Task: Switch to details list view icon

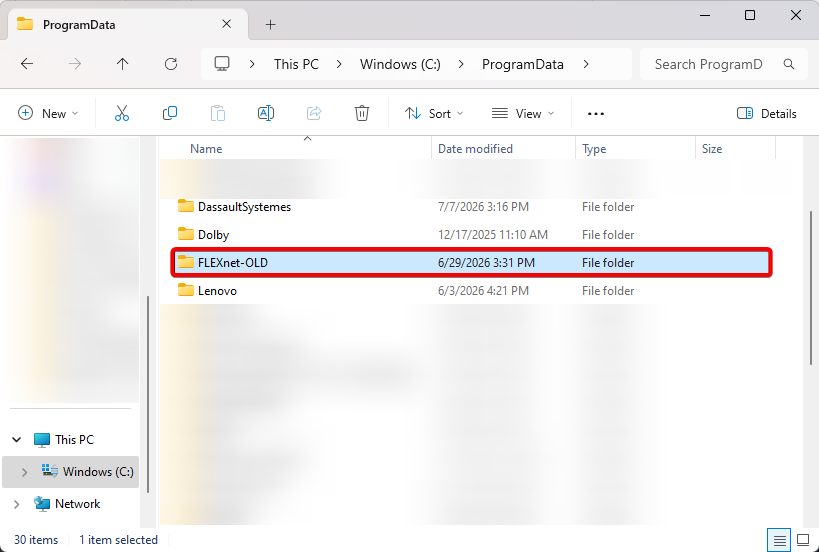Action: pos(779,540)
